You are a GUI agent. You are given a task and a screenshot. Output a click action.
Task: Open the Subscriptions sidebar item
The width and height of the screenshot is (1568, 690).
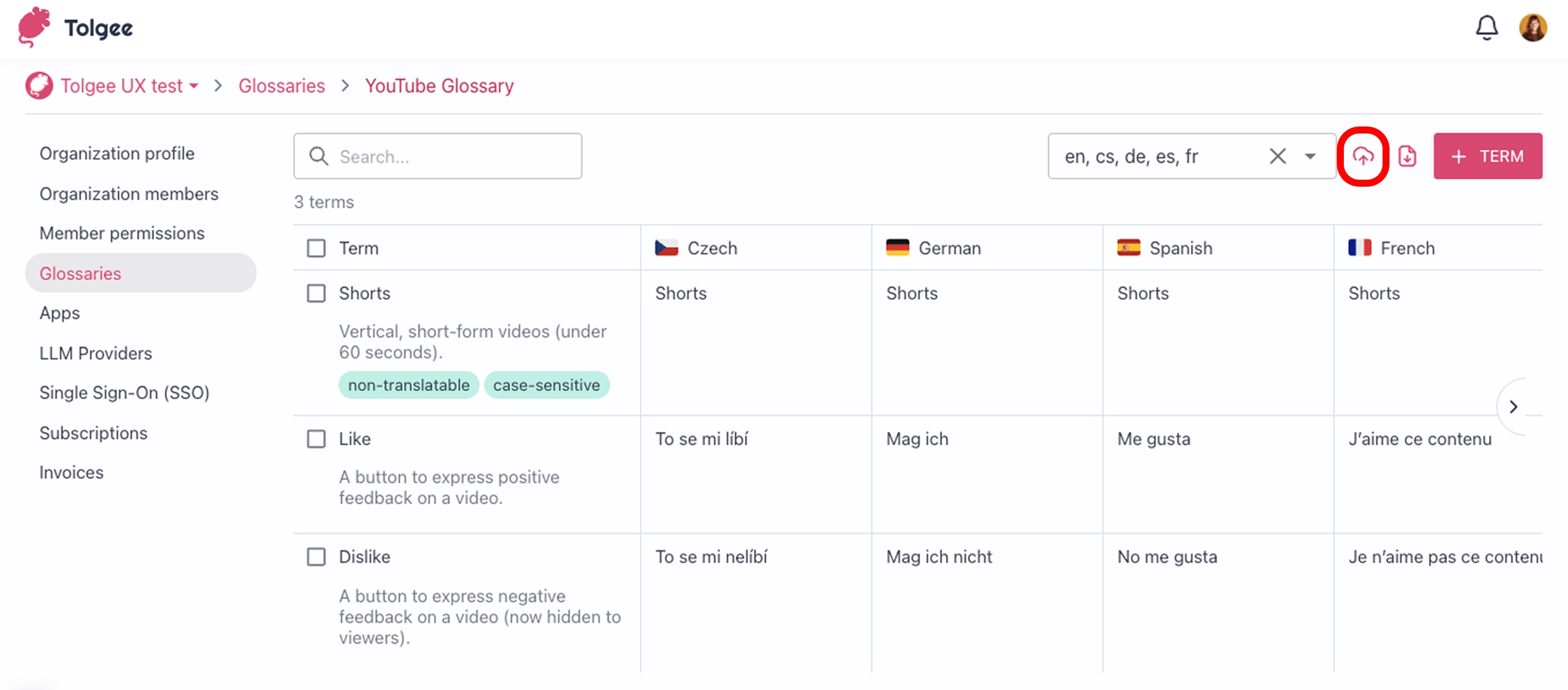click(93, 432)
